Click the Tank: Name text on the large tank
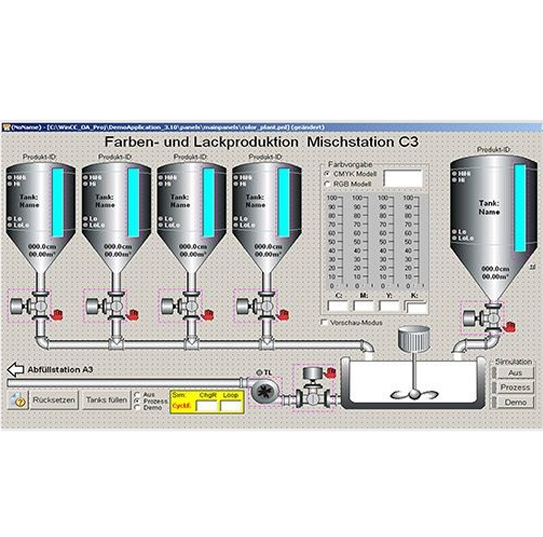 click(489, 207)
